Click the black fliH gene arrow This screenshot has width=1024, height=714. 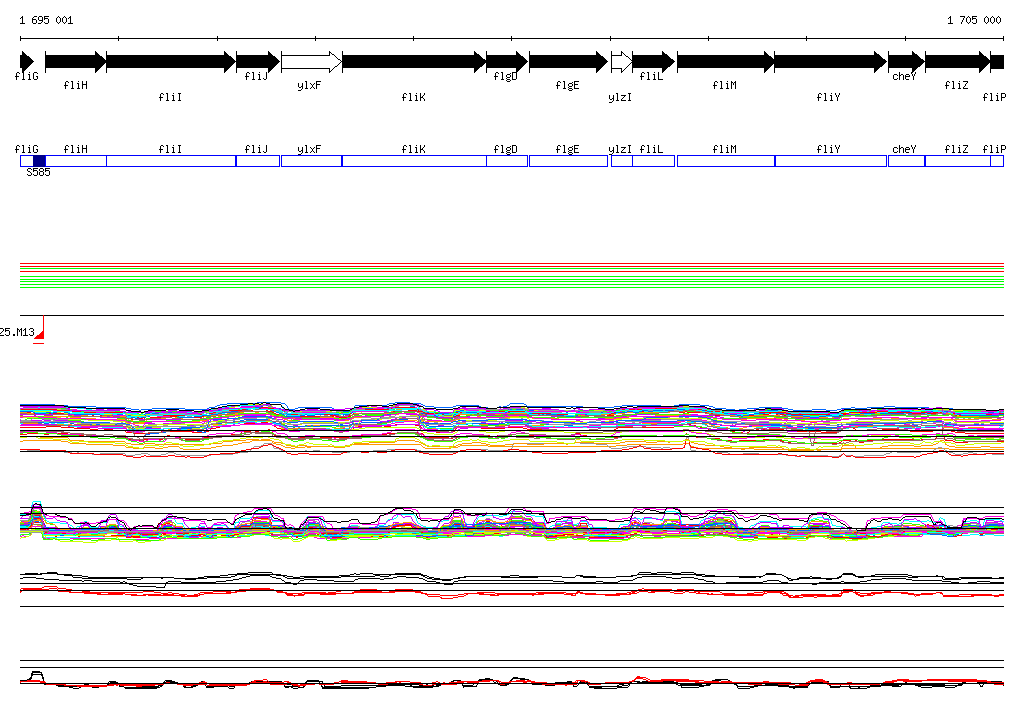[x=75, y=62]
